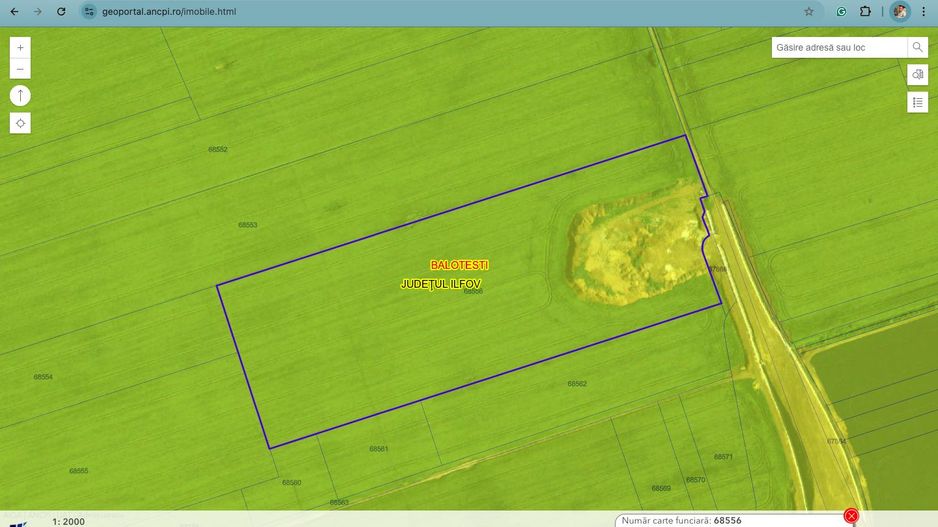The image size is (938, 527).
Task: Bookmark this page with star icon
Action: [x=809, y=11]
